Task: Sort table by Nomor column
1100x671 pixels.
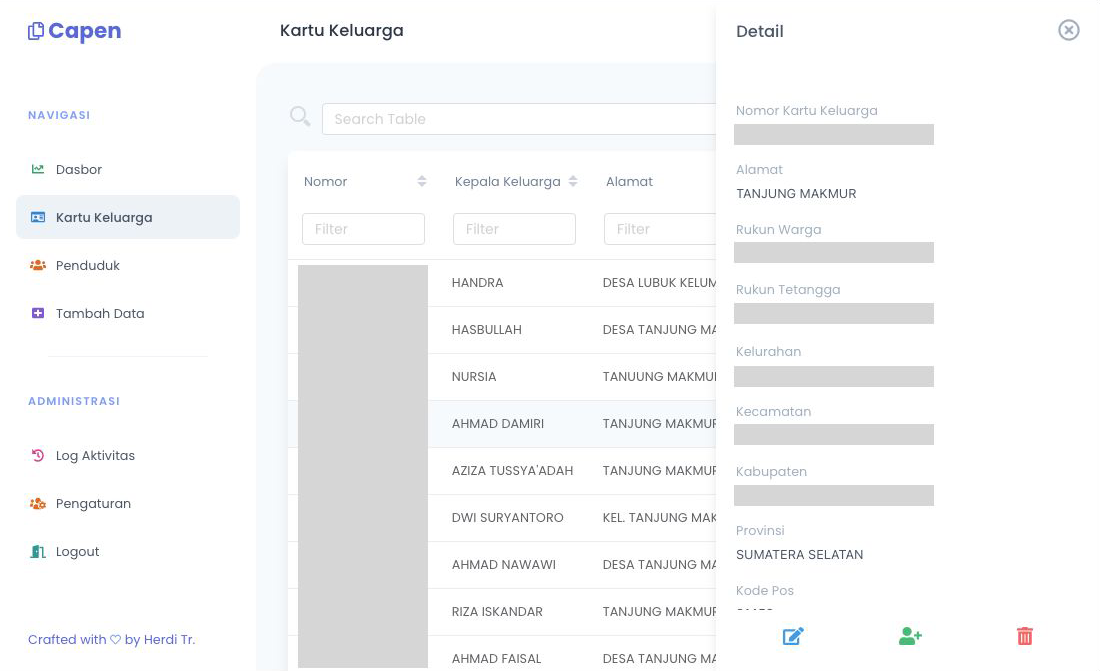Action: click(x=421, y=181)
